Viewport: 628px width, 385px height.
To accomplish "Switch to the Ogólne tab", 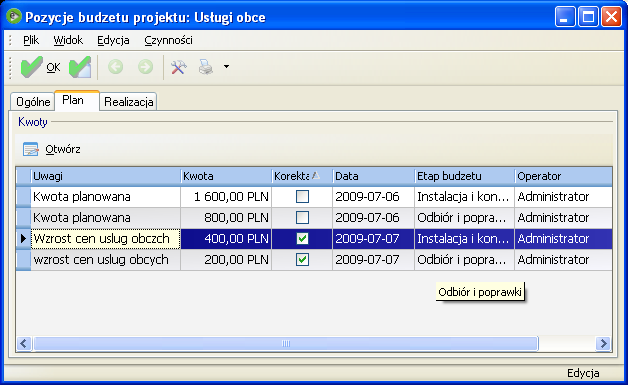I will point(33,102).
